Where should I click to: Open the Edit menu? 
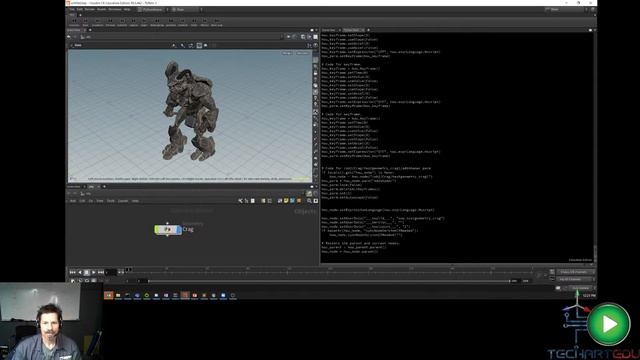80,9
